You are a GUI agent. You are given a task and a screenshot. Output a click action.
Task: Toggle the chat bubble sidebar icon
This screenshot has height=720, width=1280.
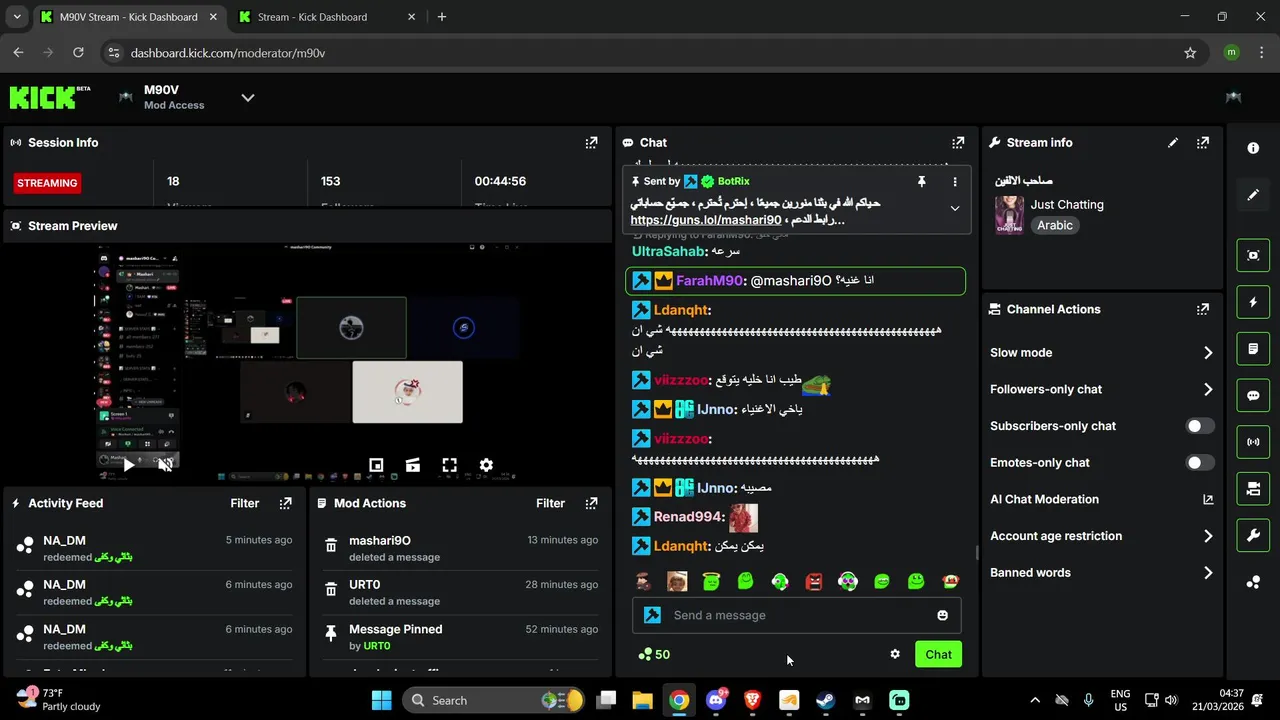click(1253, 395)
